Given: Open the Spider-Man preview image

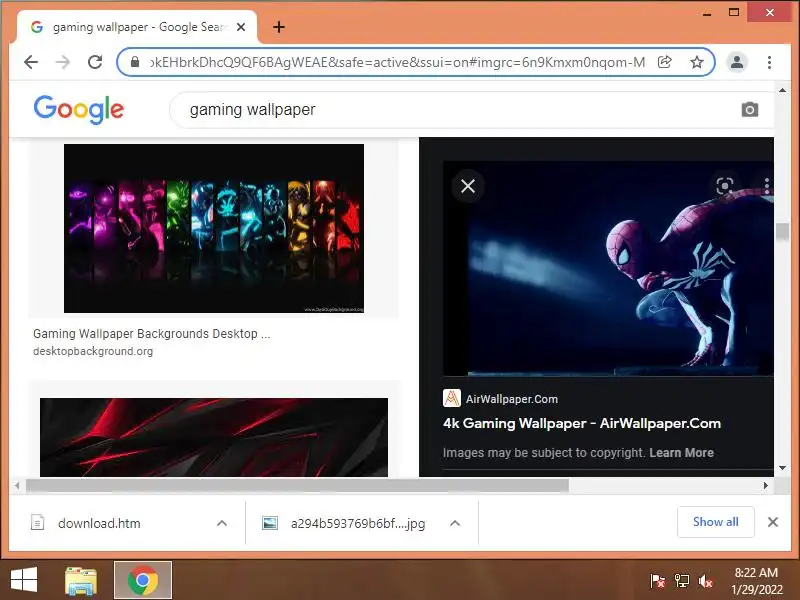Looking at the screenshot, I should [x=608, y=268].
